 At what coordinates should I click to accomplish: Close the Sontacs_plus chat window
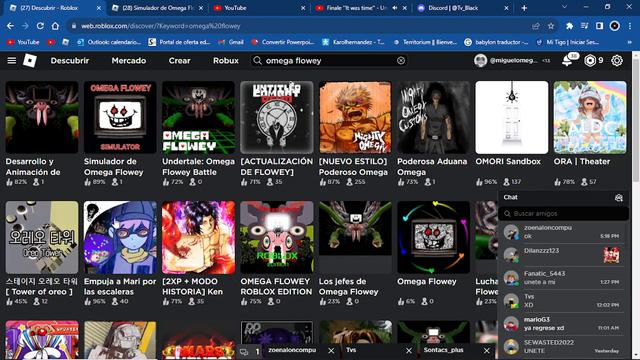(x=487, y=351)
